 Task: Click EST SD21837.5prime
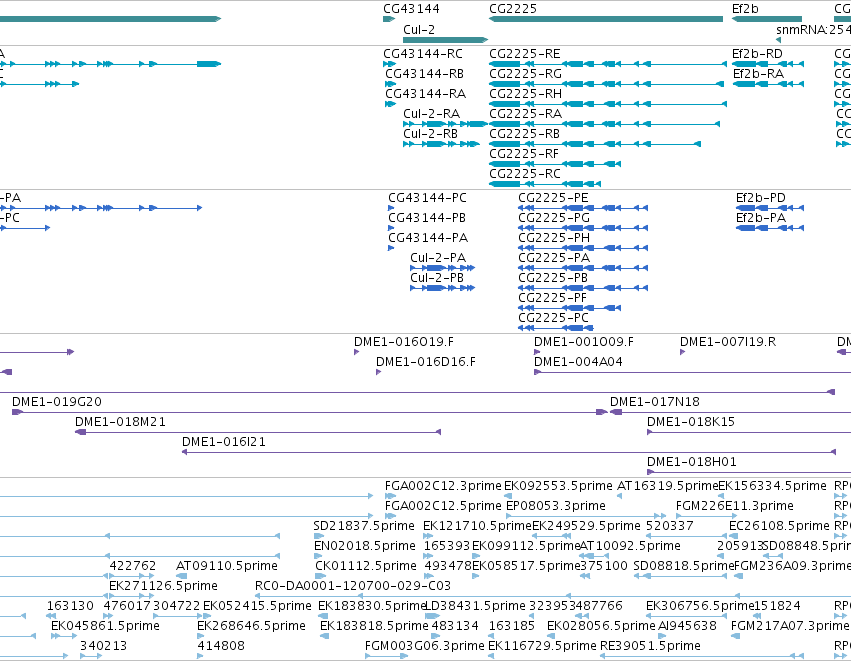coord(364,526)
